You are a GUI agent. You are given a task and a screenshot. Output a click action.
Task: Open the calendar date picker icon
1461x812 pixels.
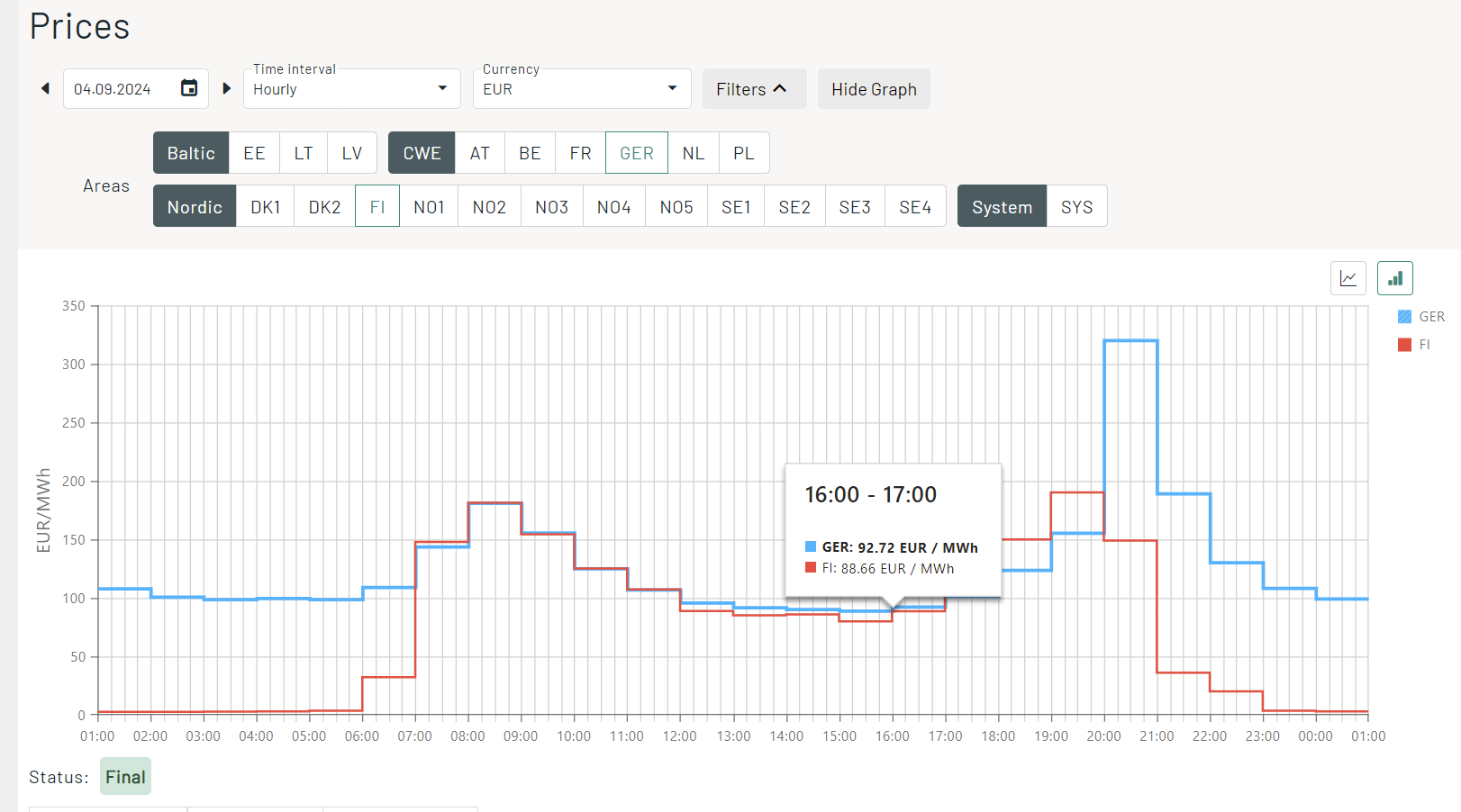tap(189, 88)
